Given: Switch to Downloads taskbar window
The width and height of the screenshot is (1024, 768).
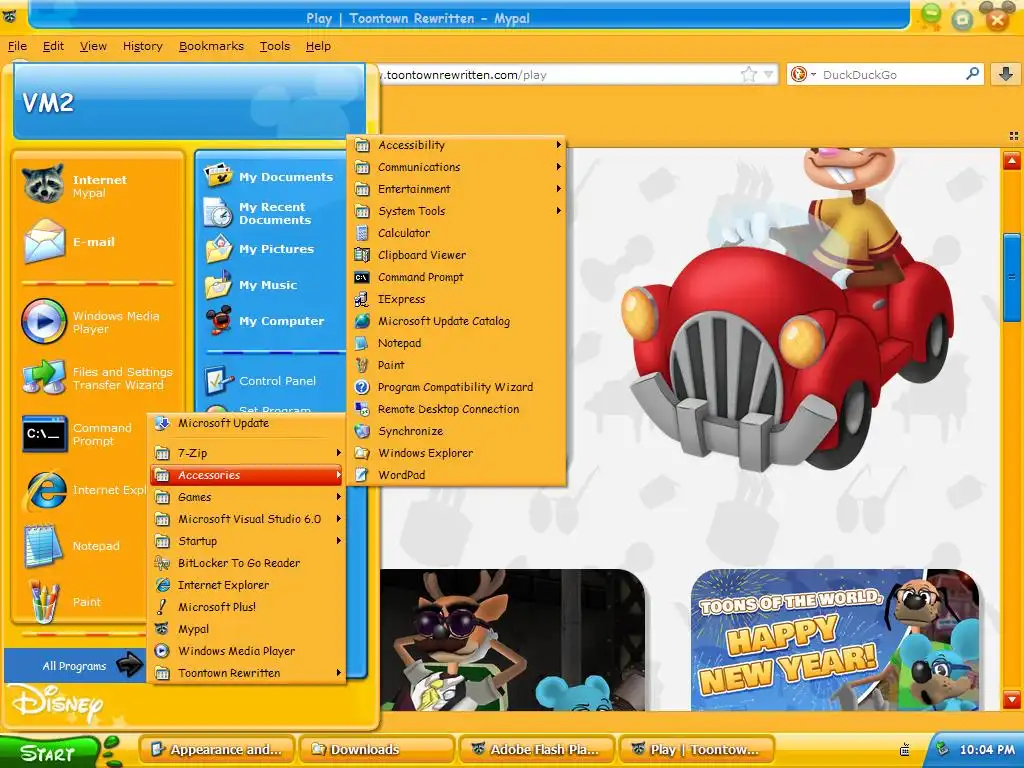Looking at the screenshot, I should pyautogui.click(x=377, y=749).
